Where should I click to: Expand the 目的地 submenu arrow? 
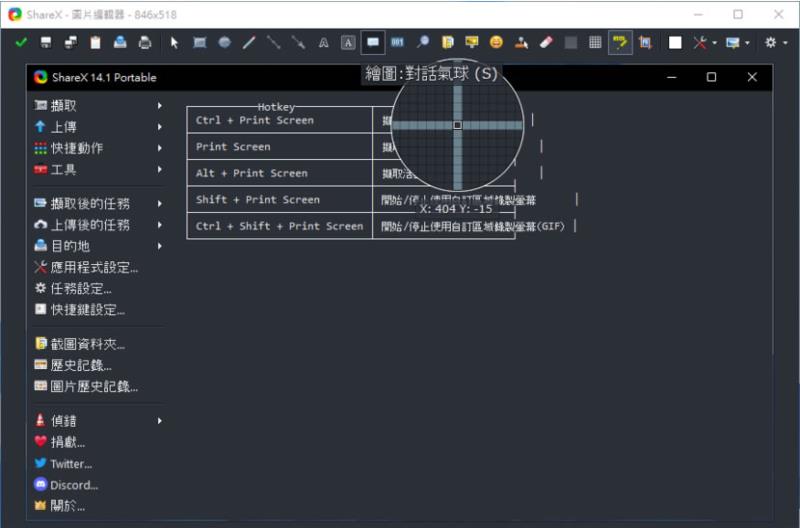160,246
